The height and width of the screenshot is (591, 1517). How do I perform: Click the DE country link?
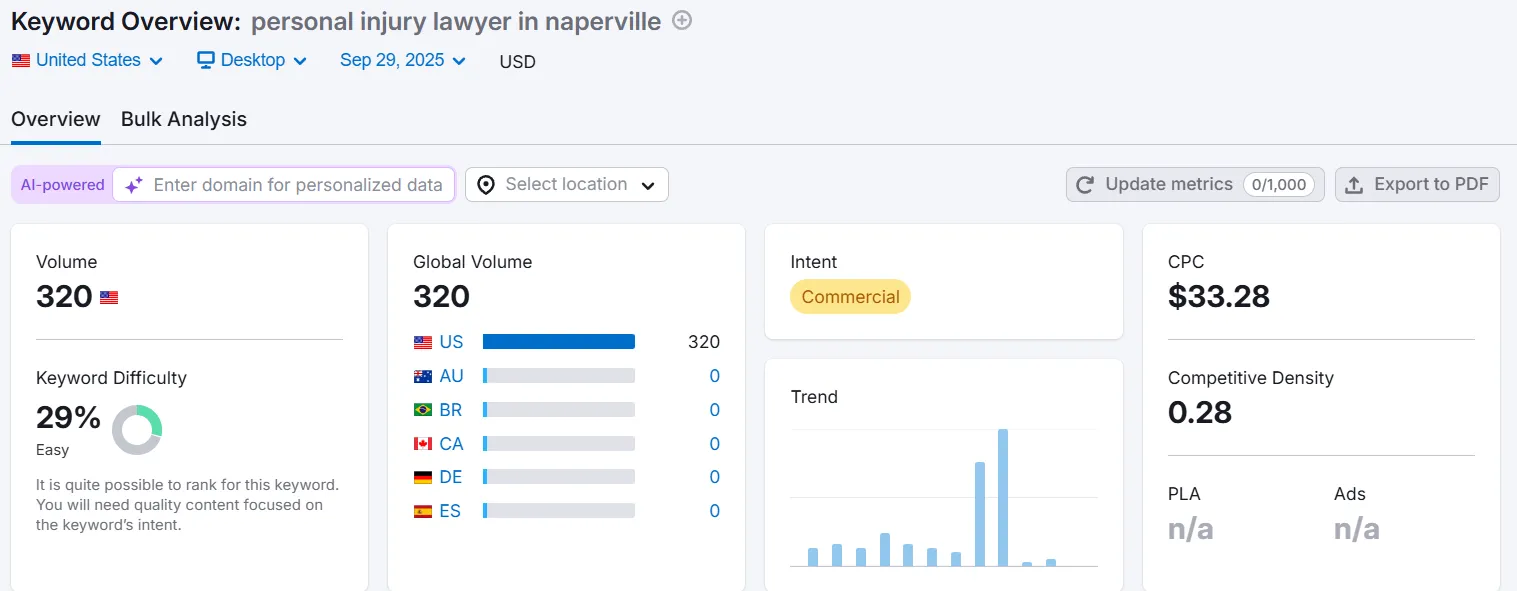click(451, 477)
